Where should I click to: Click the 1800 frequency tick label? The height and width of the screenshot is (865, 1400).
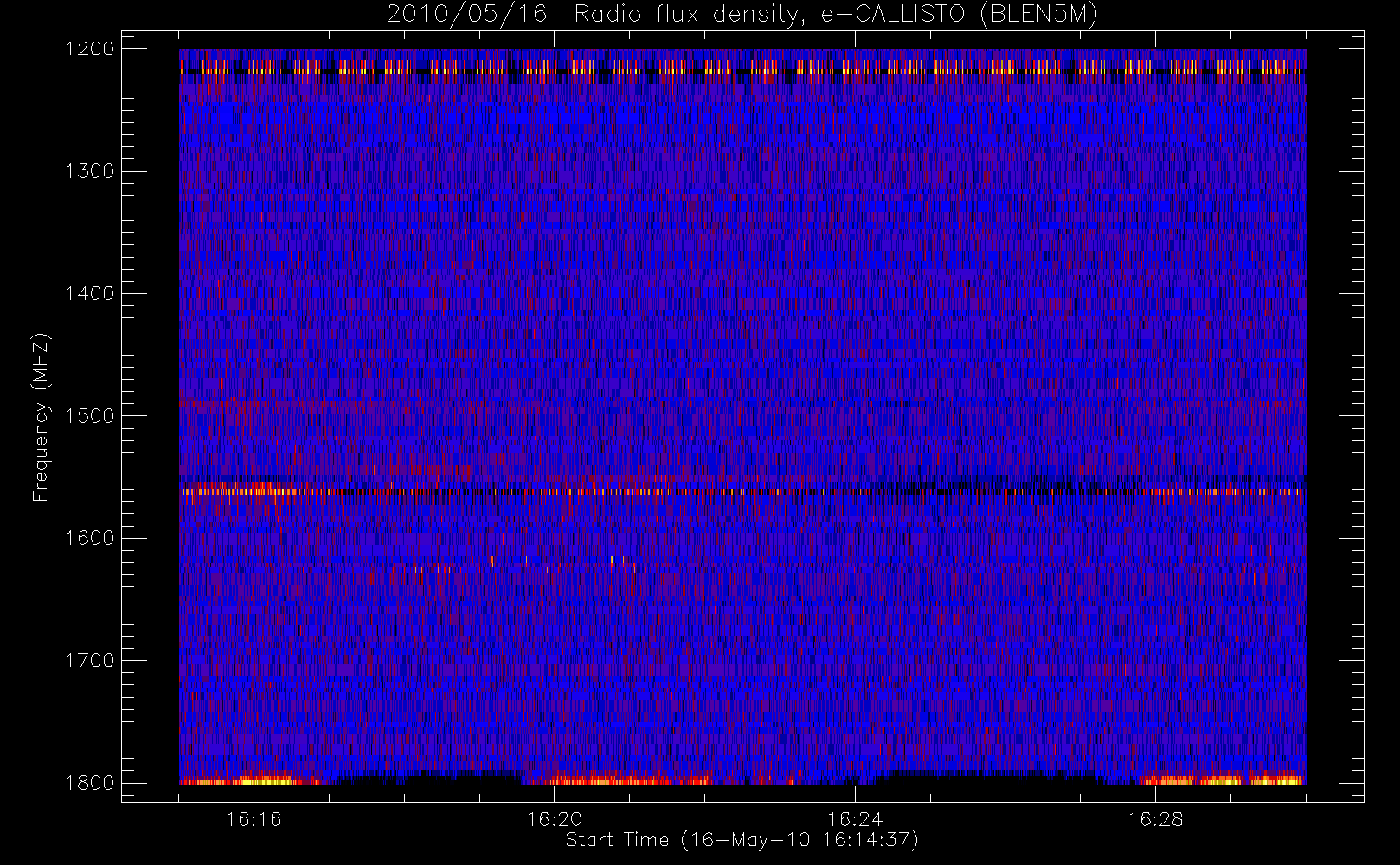point(90,783)
